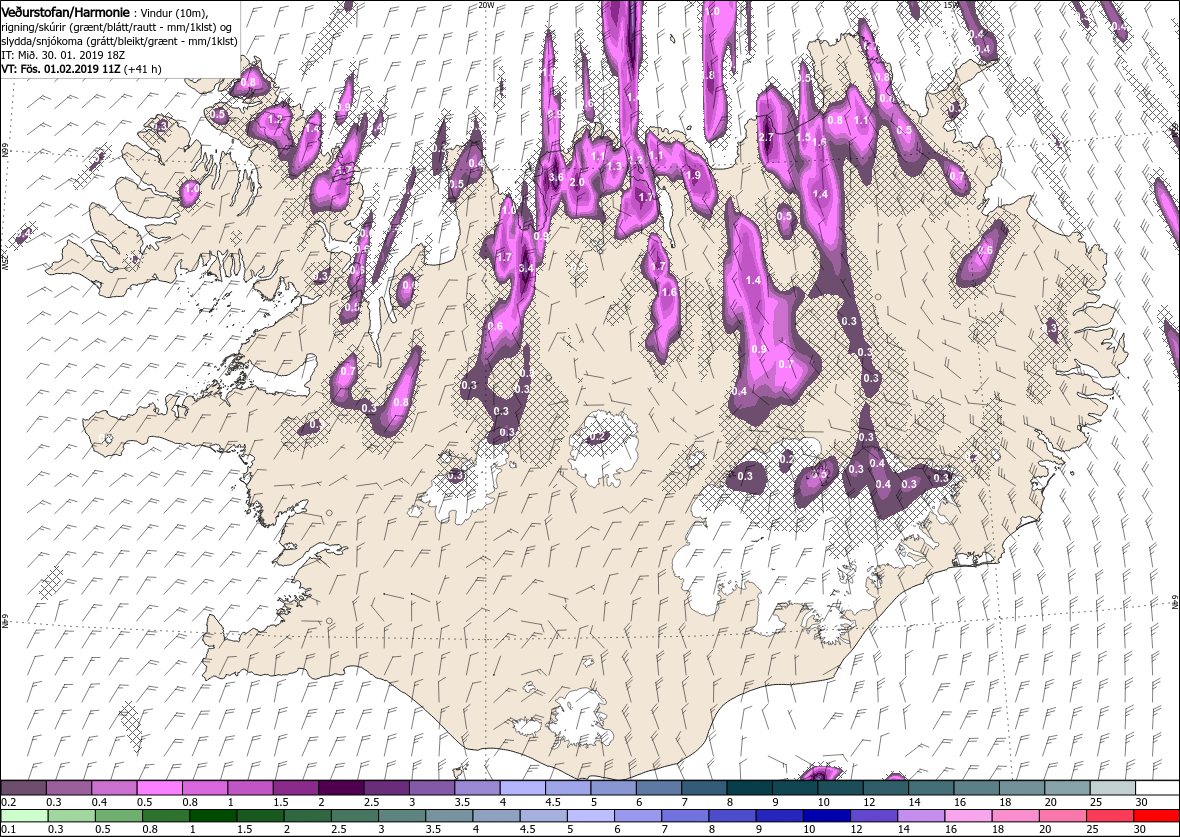The height and width of the screenshot is (837, 1180).
Task: Pick top-row legend swatch between 12 and 14
Action: (x=885, y=787)
